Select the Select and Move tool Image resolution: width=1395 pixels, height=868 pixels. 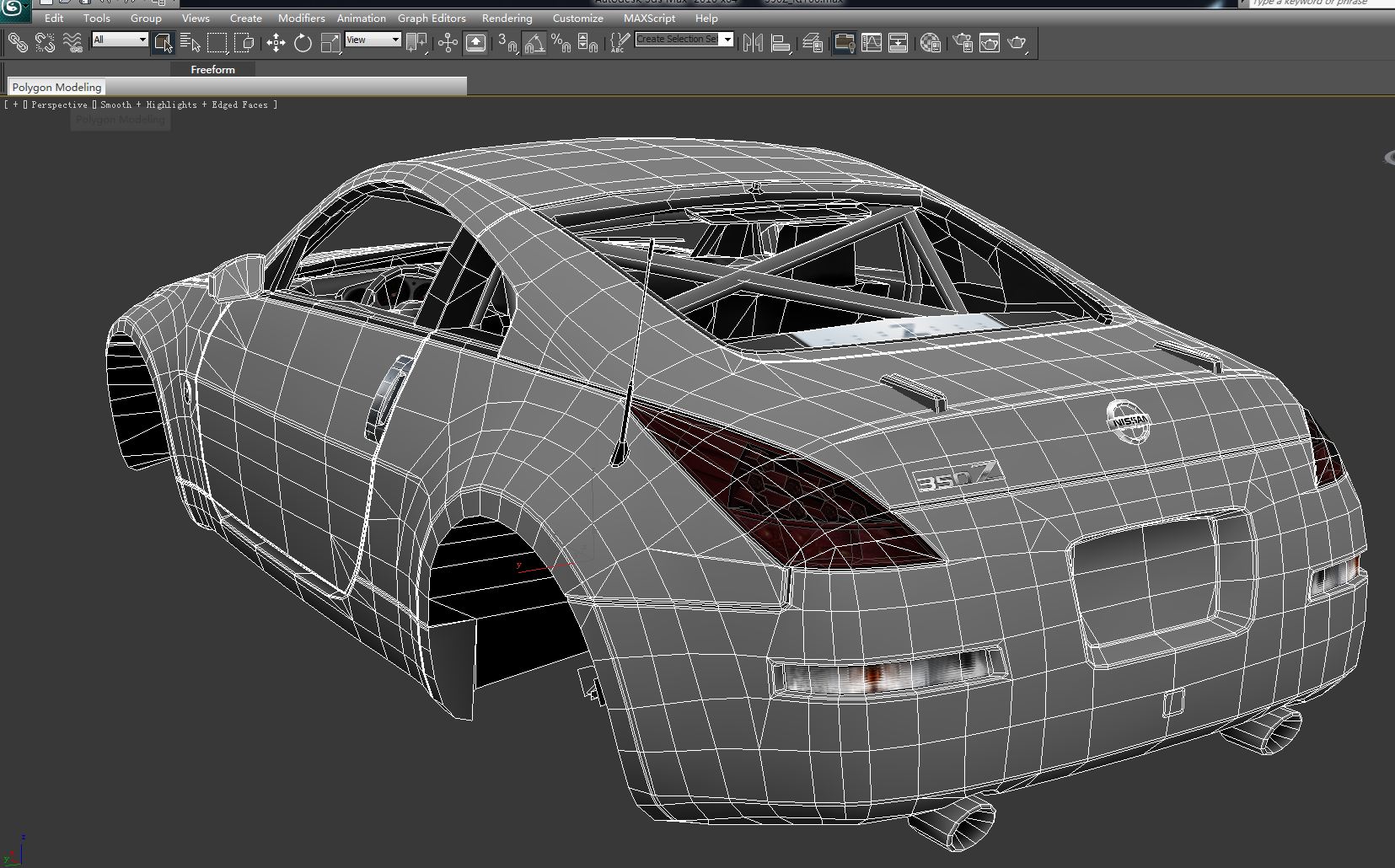[276, 42]
